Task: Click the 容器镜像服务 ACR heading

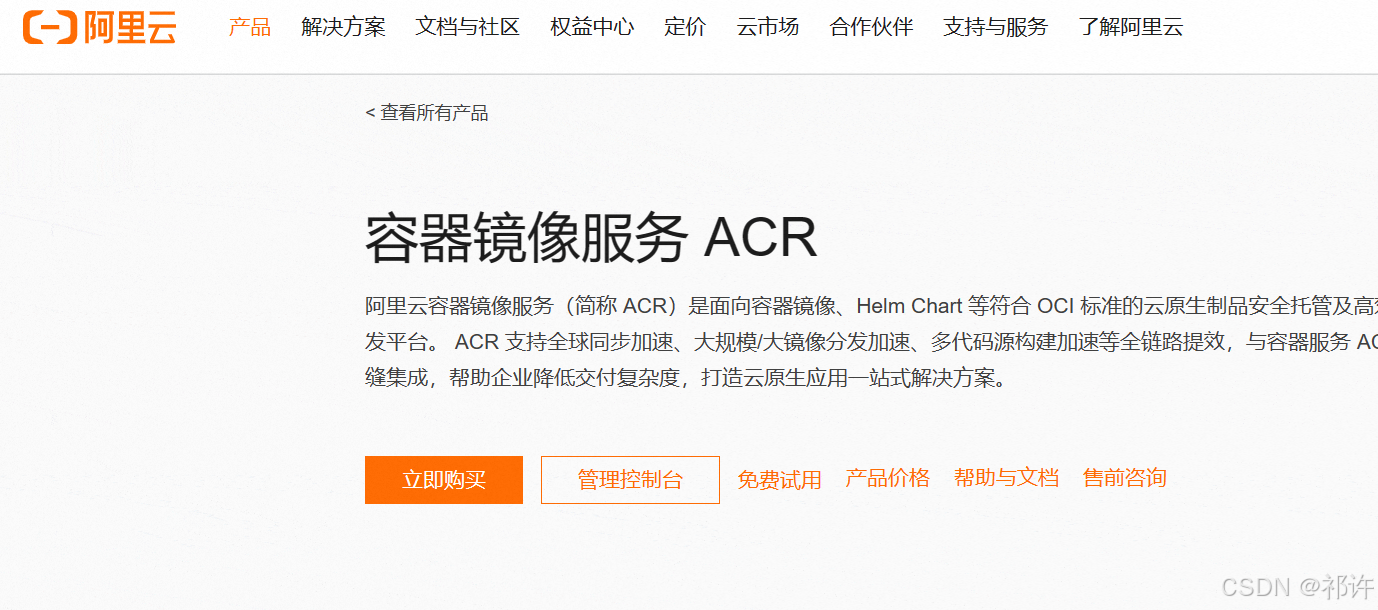Action: [591, 238]
